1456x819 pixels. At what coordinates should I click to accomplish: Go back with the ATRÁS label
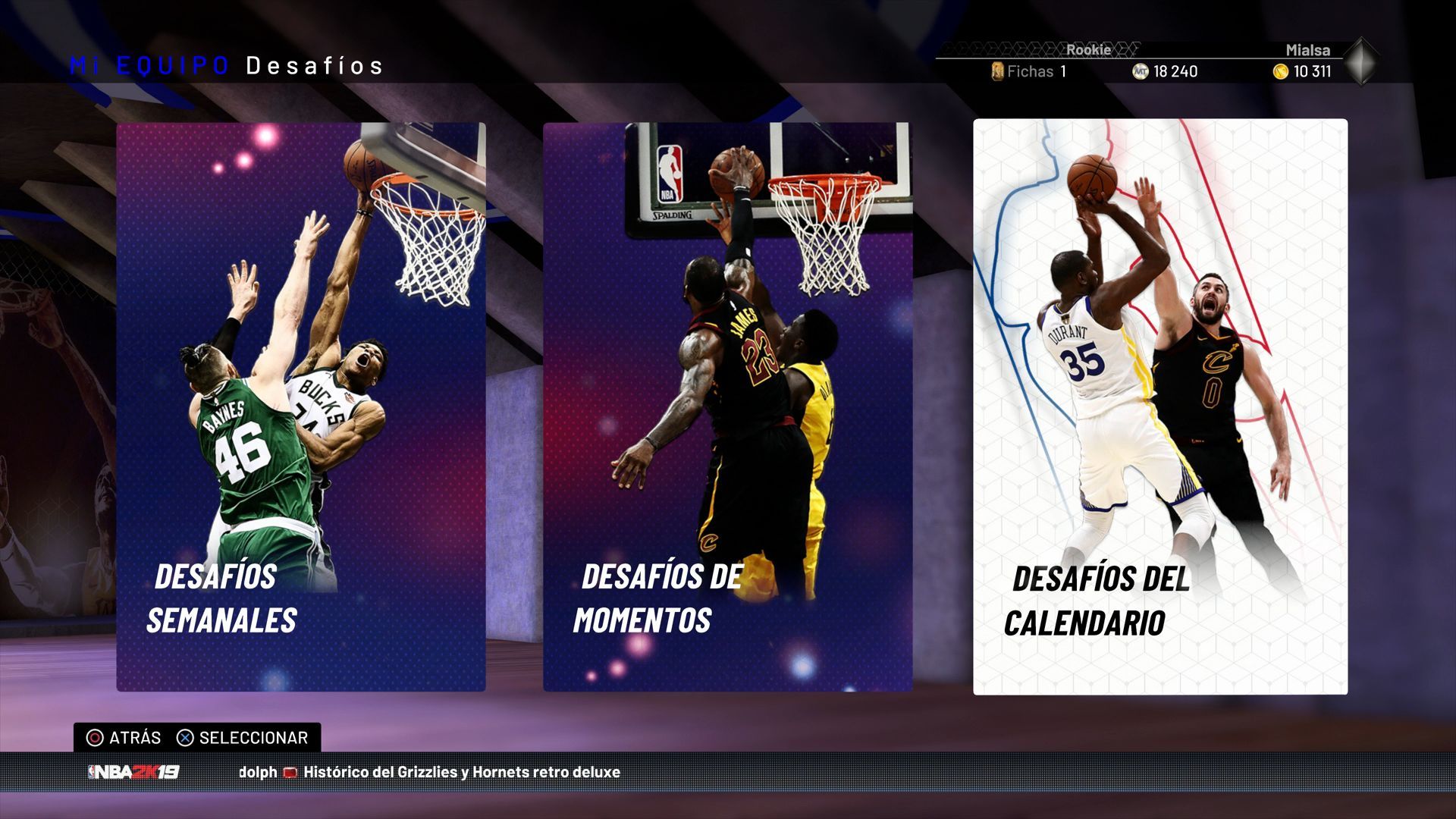point(135,738)
